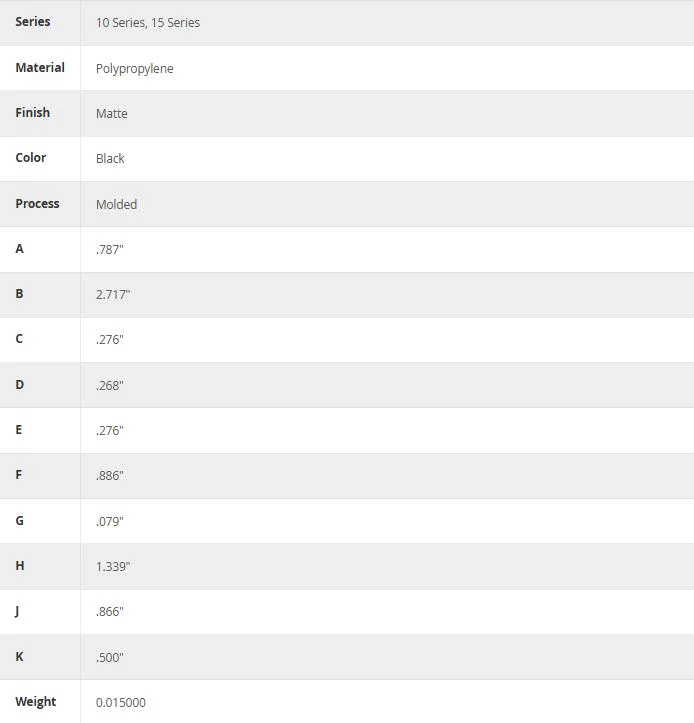
Task: Click dimension K value .500"
Action: point(110,658)
